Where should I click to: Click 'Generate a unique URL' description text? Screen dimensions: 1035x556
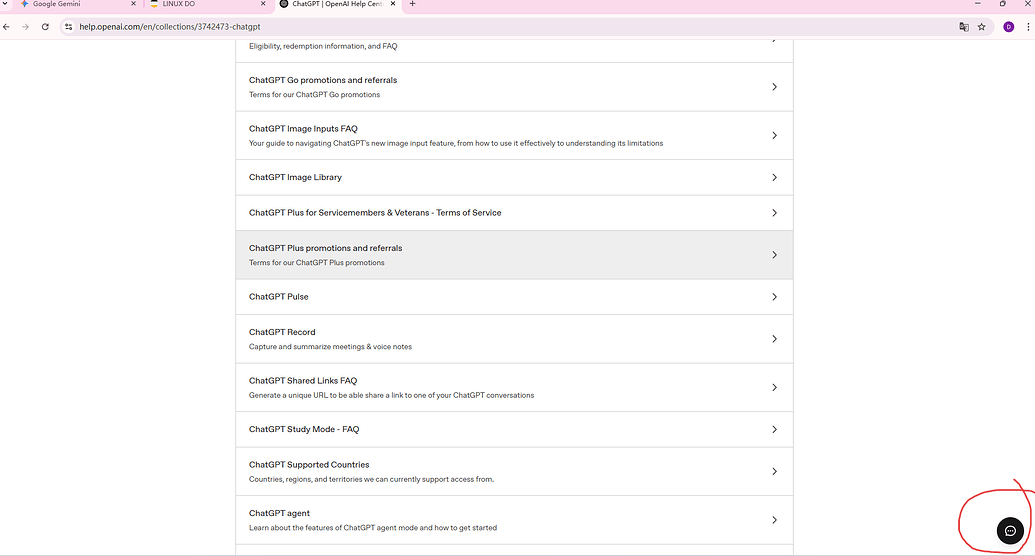click(391, 396)
